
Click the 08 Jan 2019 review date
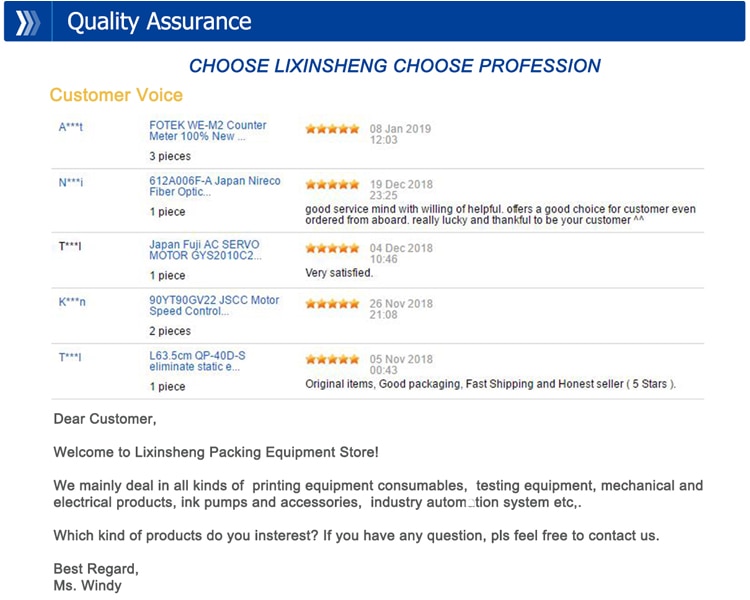[400, 129]
